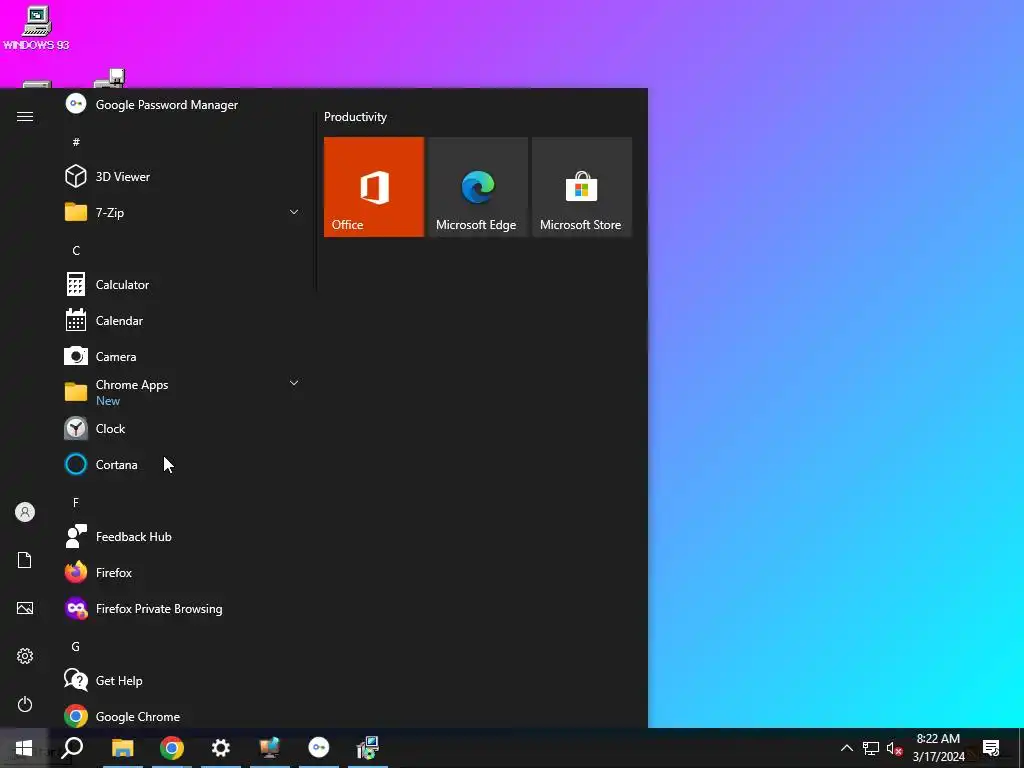This screenshot has height=768, width=1024.
Task: Click the C letter section header
Action: 76,250
